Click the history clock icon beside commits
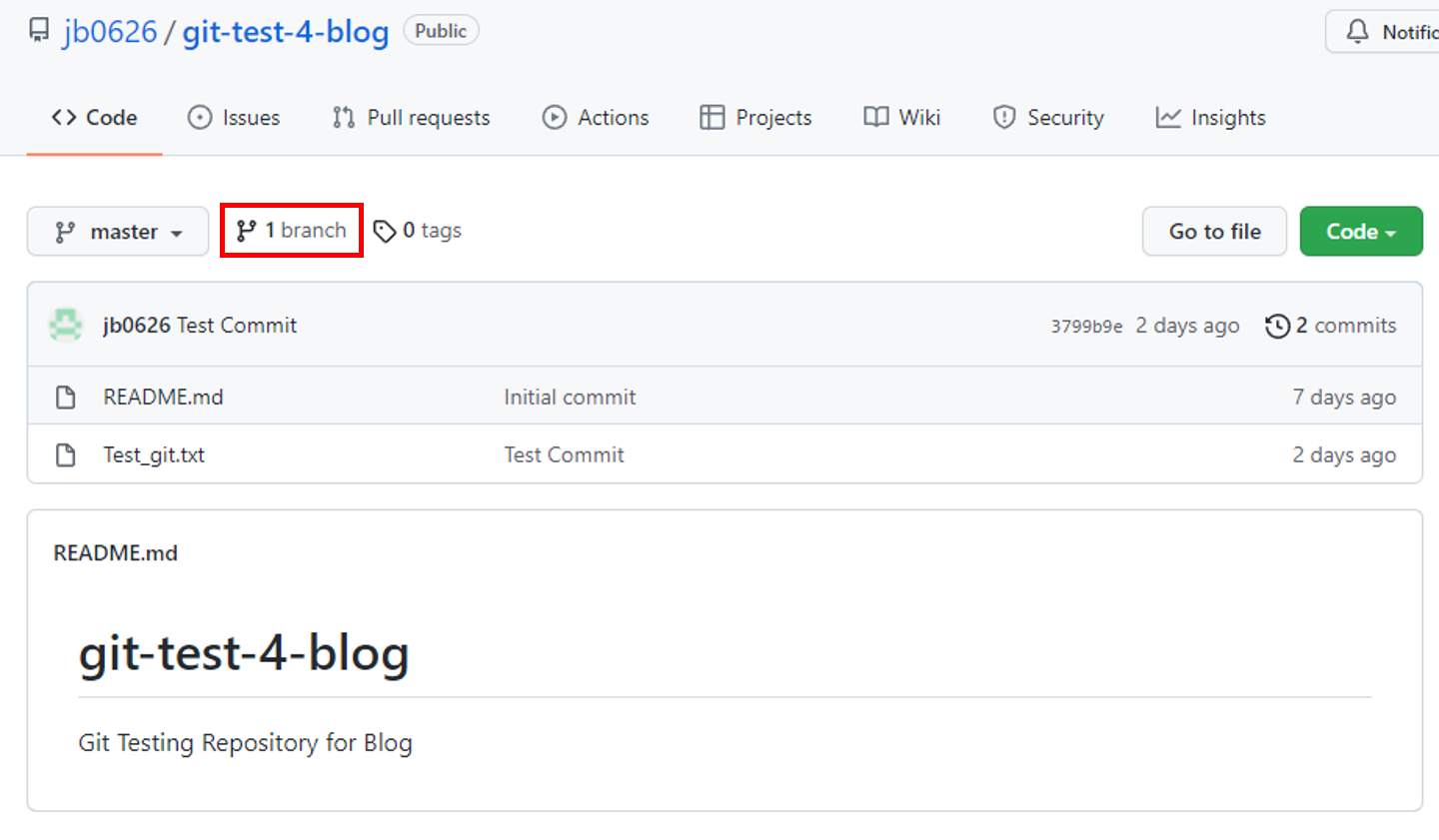Viewport: 1439px width, 840px height. point(1277,326)
